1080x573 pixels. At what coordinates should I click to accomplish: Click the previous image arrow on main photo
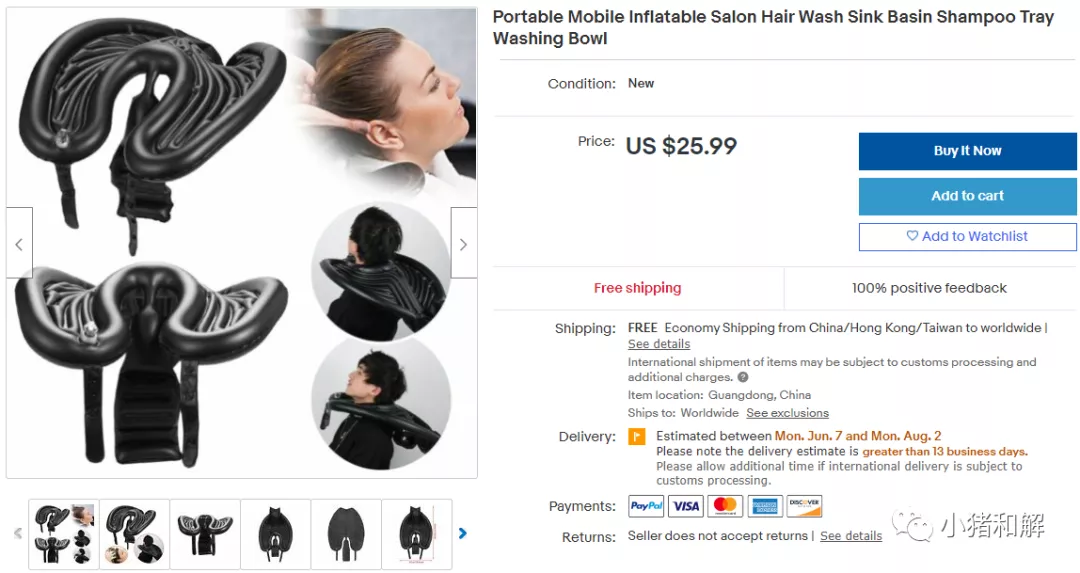pos(19,244)
